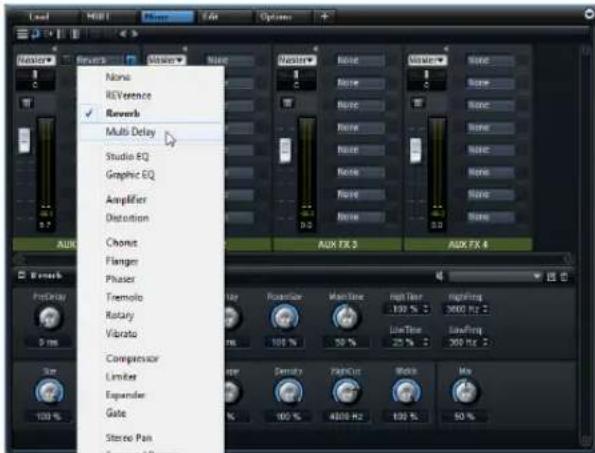The width and height of the screenshot is (595, 453).
Task: Open the first None slot on AUX FX 2
Action: pyautogui.click(x=230, y=60)
